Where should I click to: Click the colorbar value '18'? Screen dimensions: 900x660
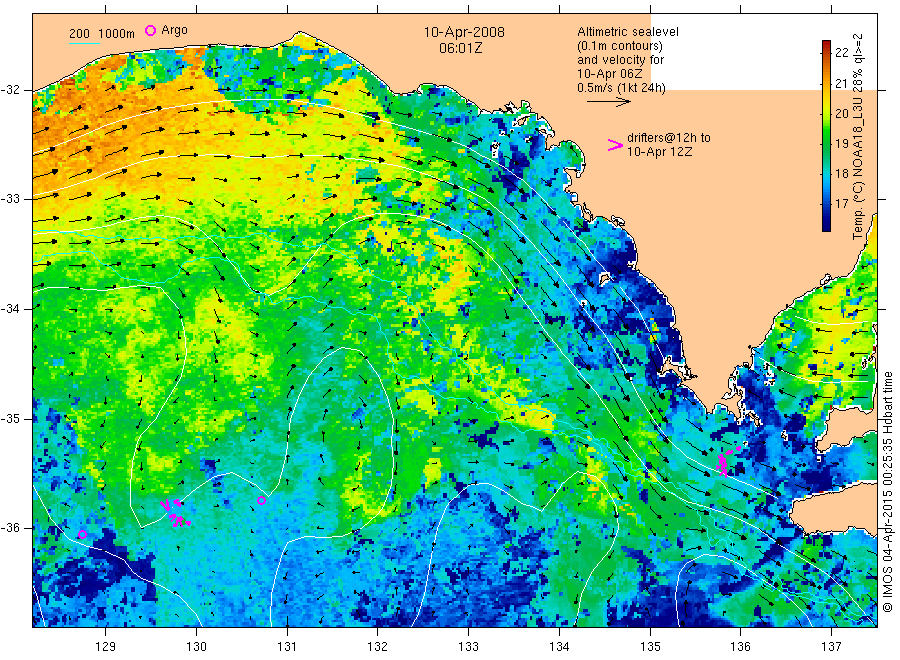tap(841, 173)
